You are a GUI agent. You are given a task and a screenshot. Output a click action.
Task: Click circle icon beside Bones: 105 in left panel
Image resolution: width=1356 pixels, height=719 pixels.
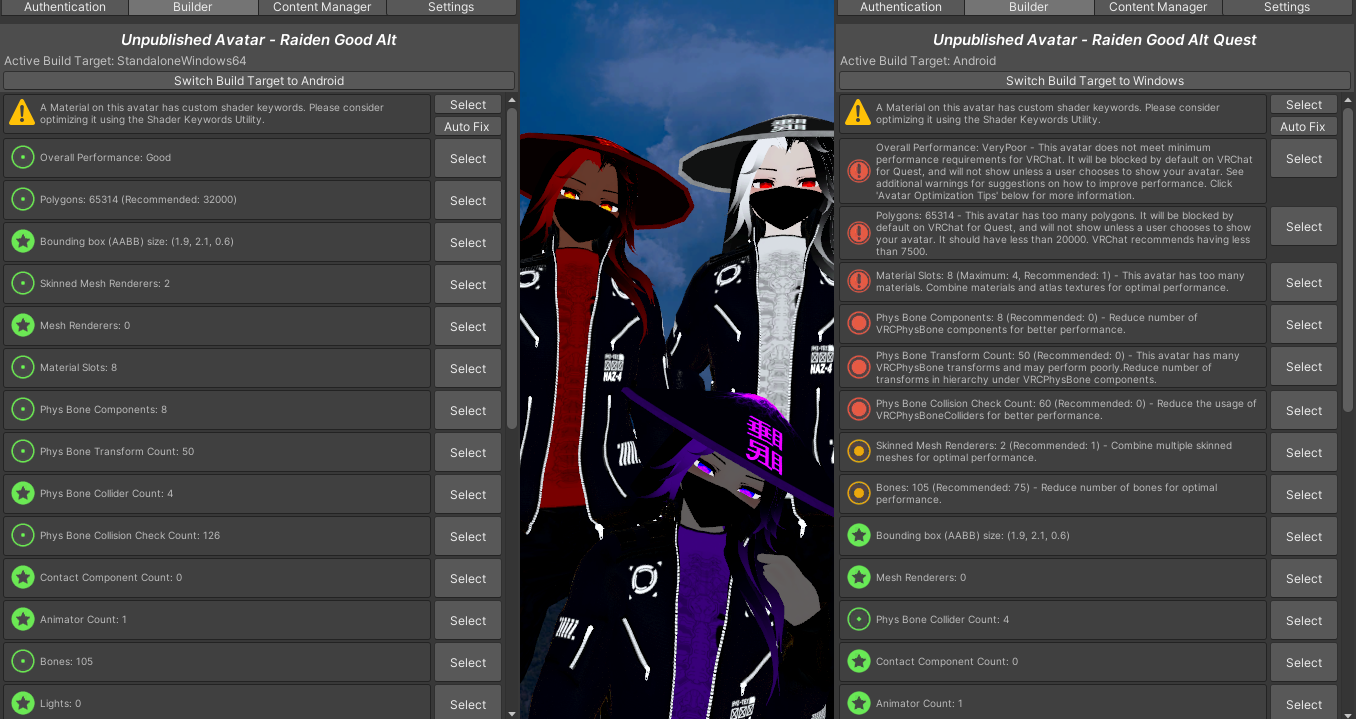[22, 661]
